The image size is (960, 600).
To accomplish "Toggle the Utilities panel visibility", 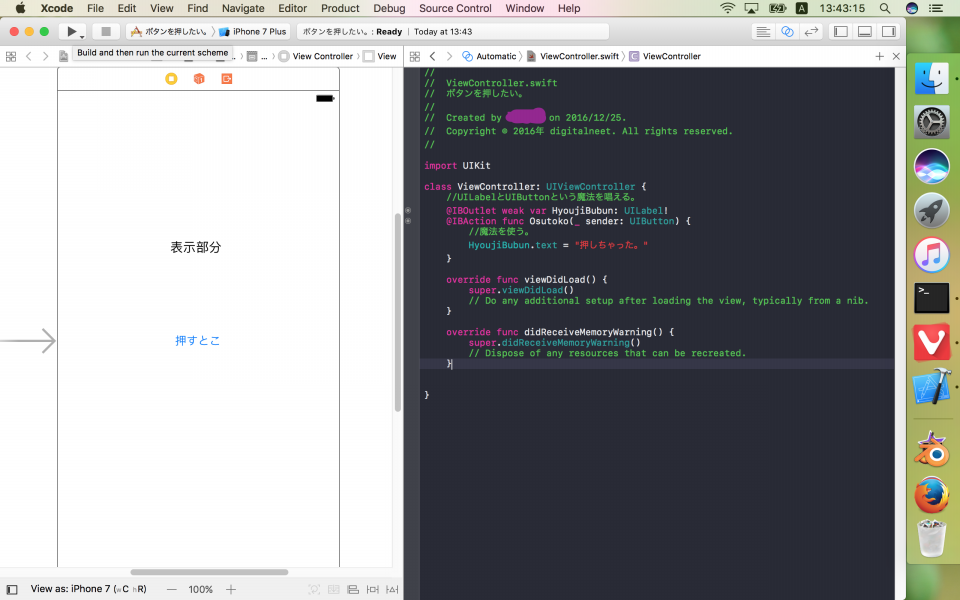I will coord(888,32).
